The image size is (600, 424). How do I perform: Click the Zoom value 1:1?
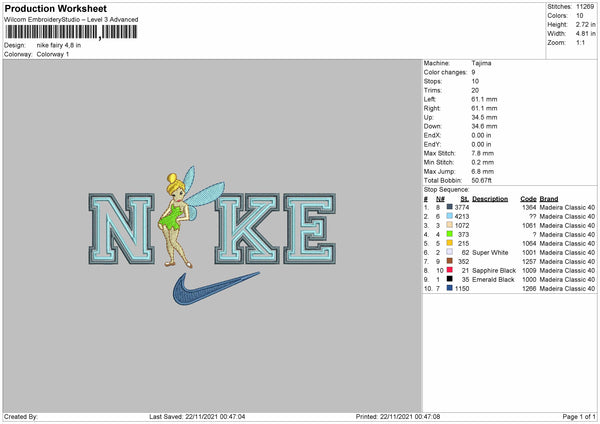click(x=580, y=42)
